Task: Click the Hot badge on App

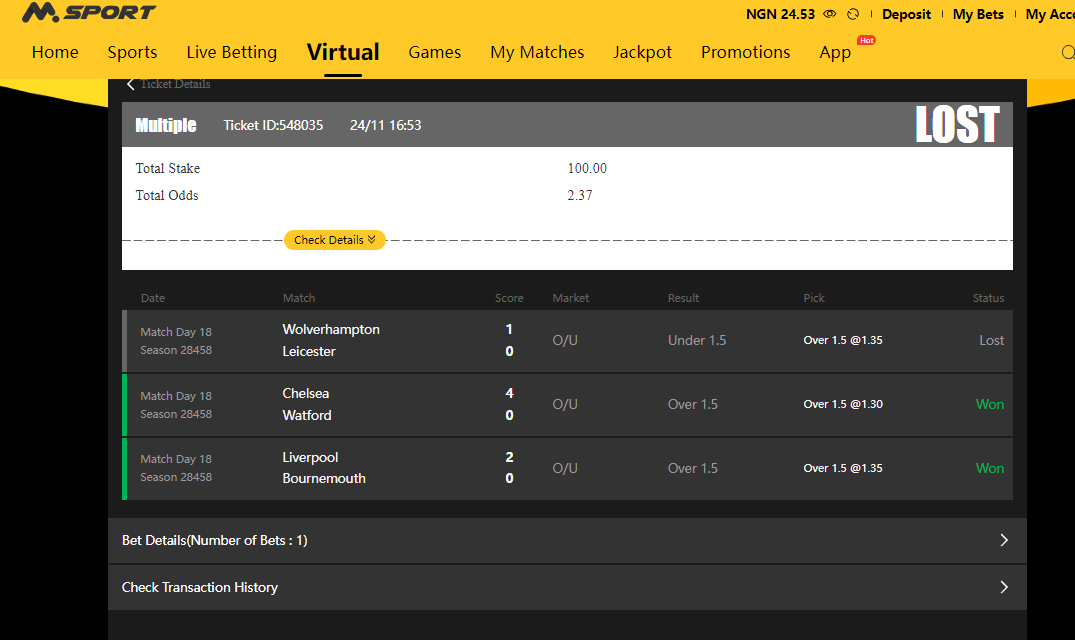Action: 866,40
